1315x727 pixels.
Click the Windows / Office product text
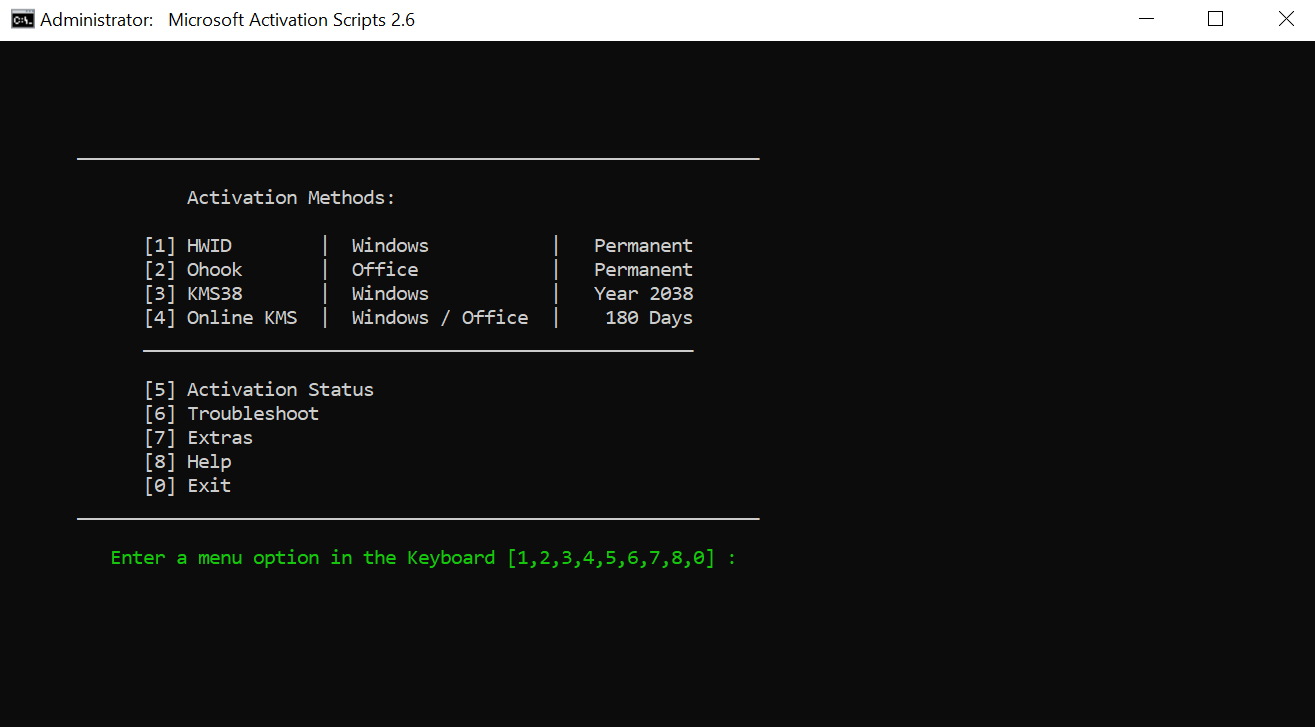439,318
